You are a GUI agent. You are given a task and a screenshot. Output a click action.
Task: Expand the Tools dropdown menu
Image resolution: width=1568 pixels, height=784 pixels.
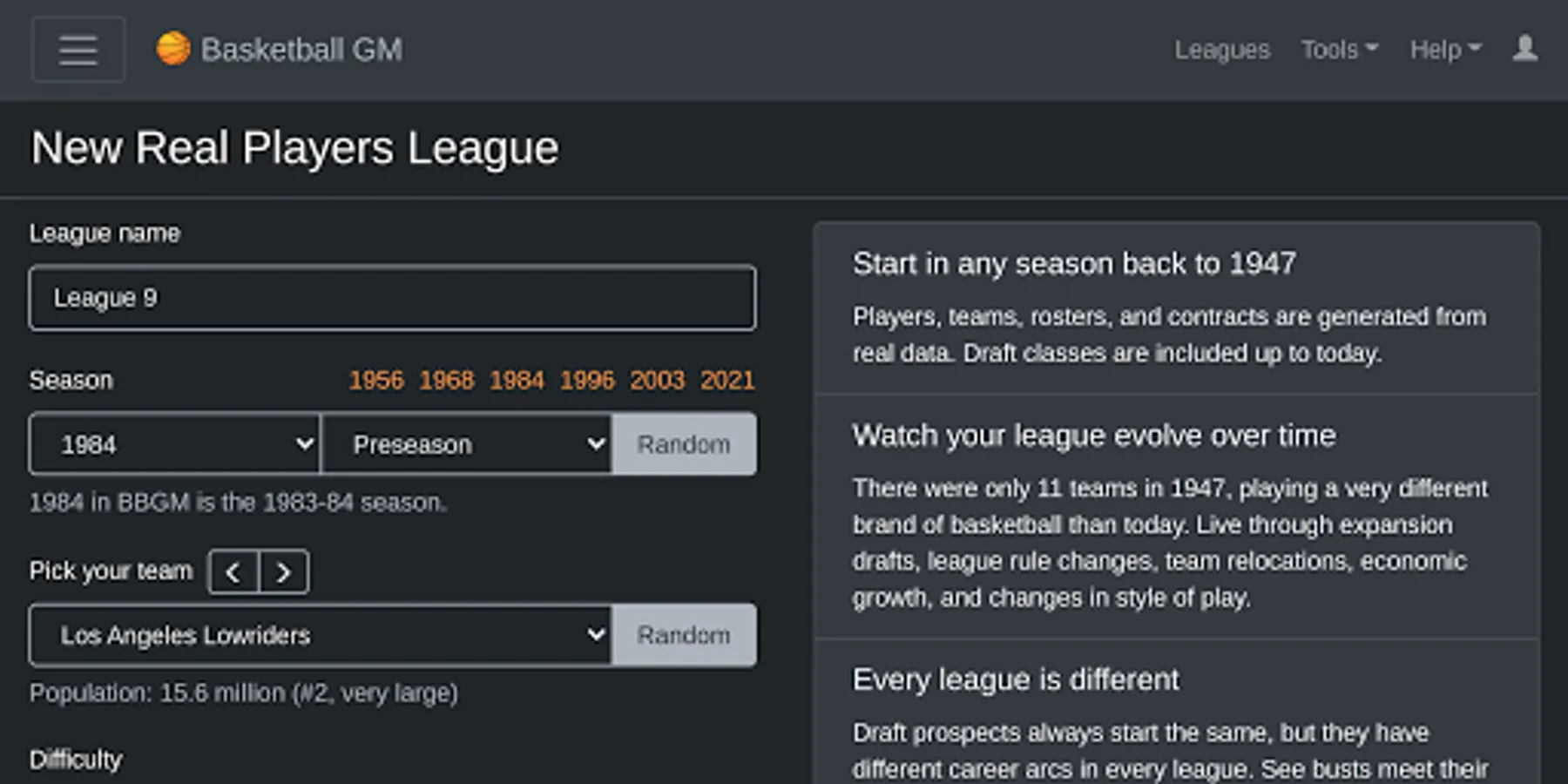tap(1339, 50)
